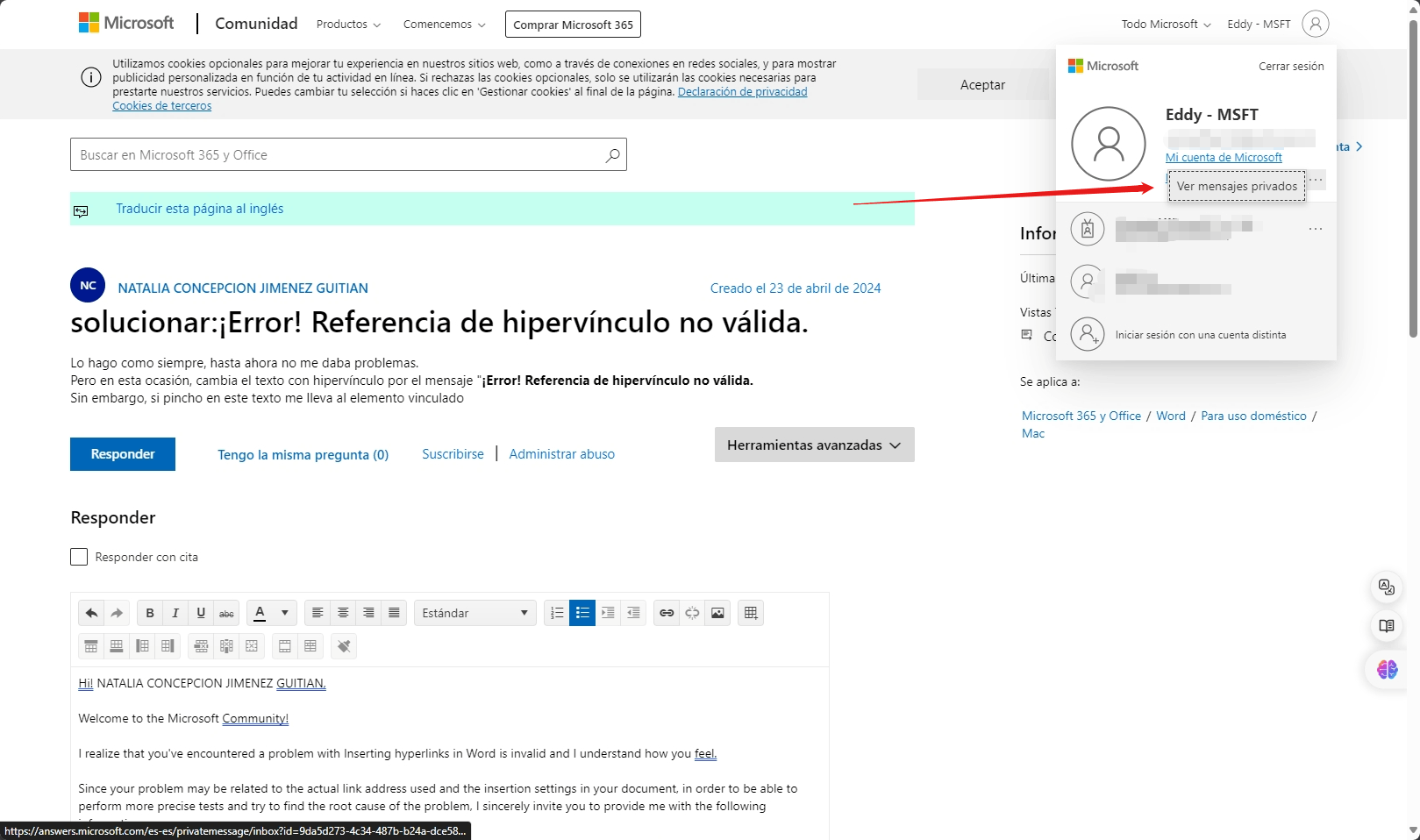Screen dimensions: 1420x840
Task: Click 'Traducir esta página al inglés'
Action: (x=200, y=209)
